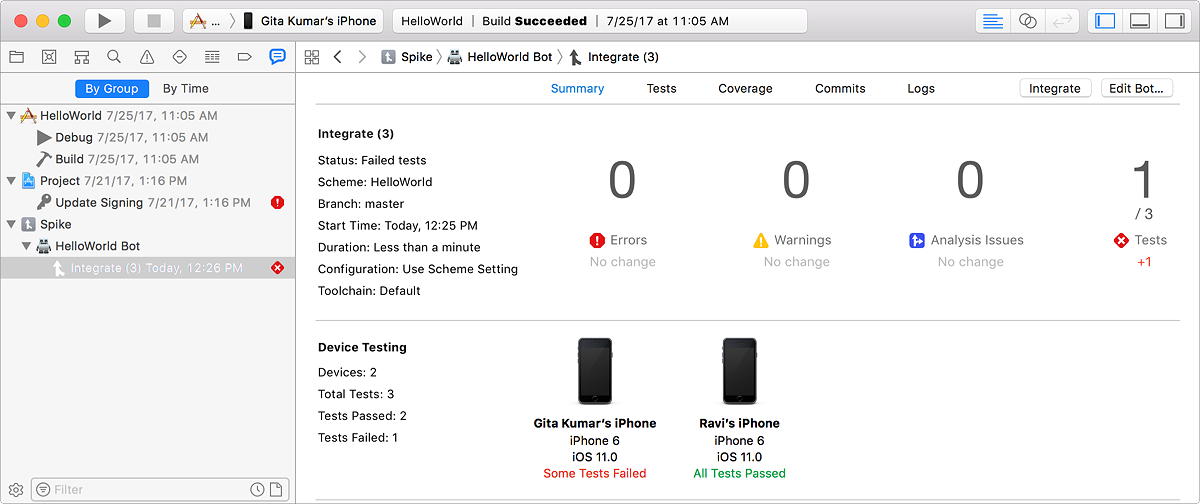Select the Update Signing report row
This screenshot has height=504, width=1200.
pos(148,203)
